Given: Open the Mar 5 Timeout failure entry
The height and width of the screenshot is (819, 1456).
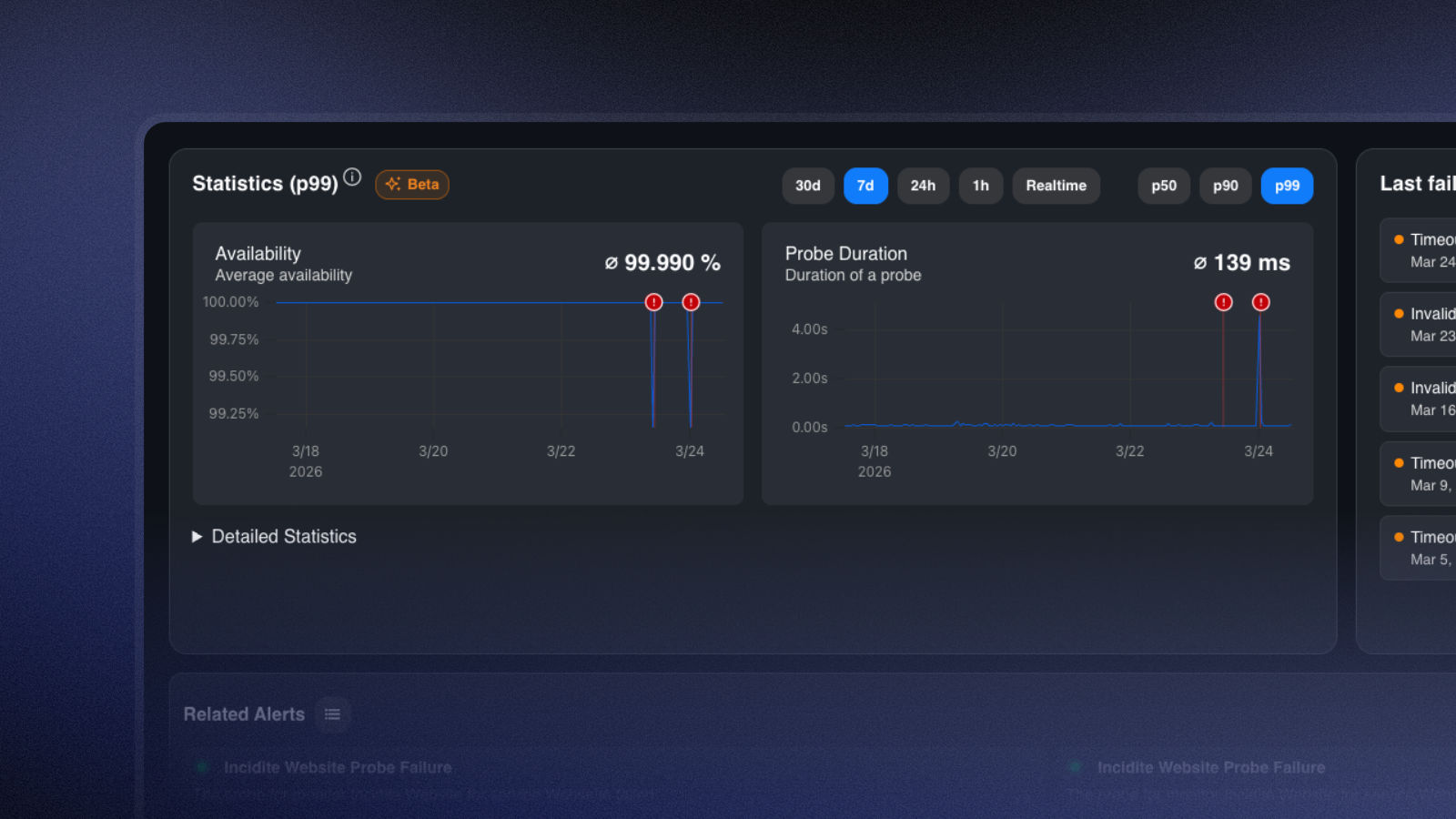Looking at the screenshot, I should 1418,549.
